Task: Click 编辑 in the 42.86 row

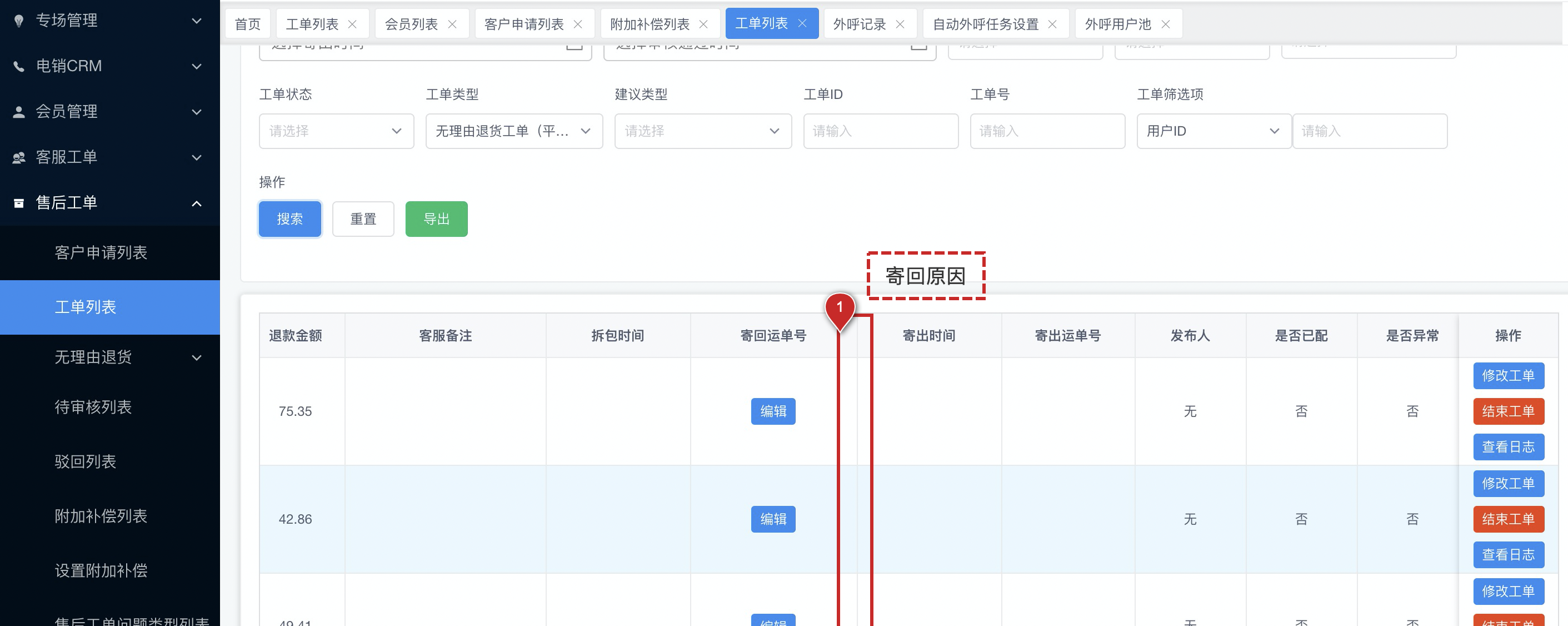Action: (x=773, y=519)
